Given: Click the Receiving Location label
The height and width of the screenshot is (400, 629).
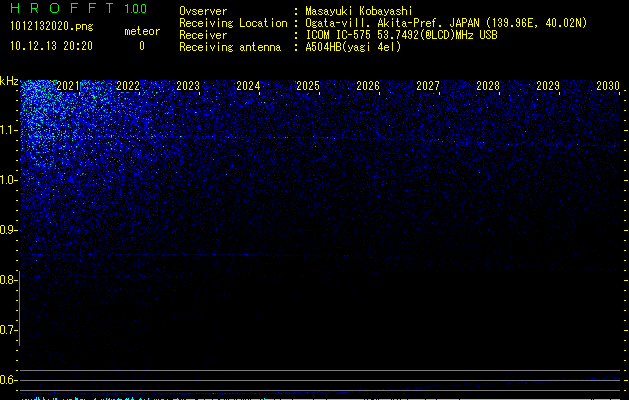Looking at the screenshot, I should pyautogui.click(x=233, y=23).
